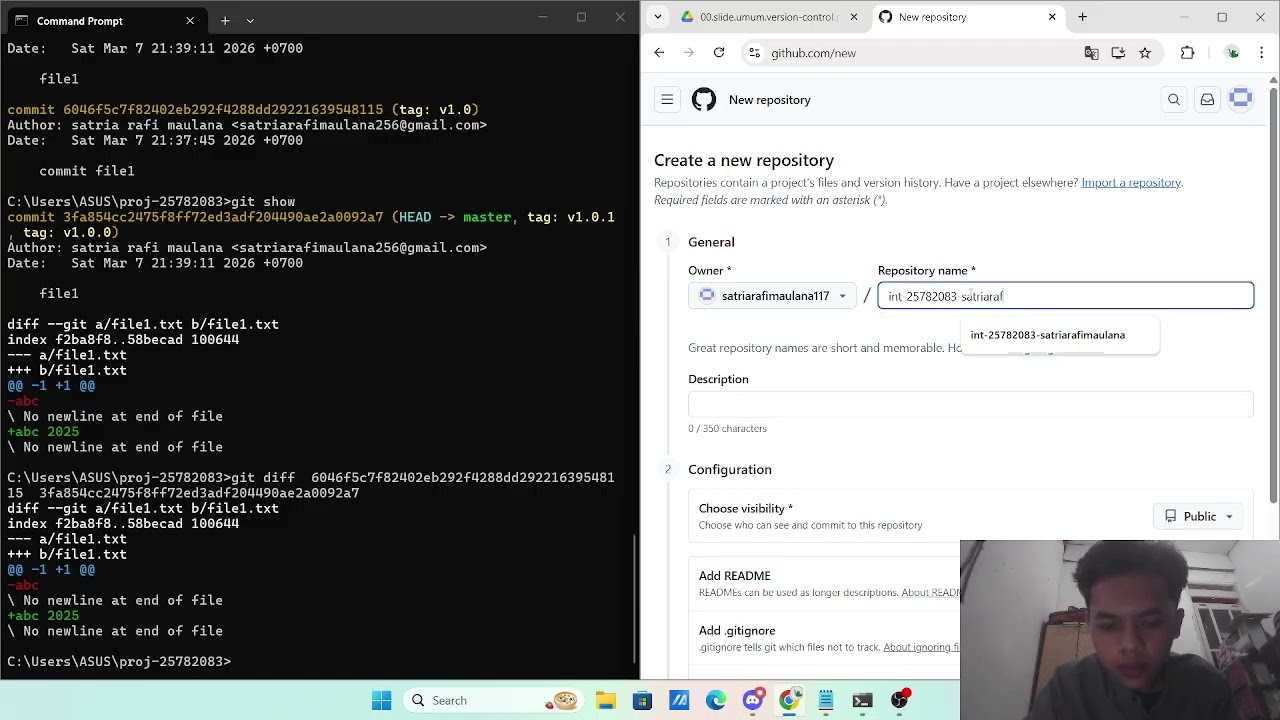Image resolution: width=1280 pixels, height=720 pixels.
Task: Click the "tag: v1.0" commit line
Action: tap(243, 110)
